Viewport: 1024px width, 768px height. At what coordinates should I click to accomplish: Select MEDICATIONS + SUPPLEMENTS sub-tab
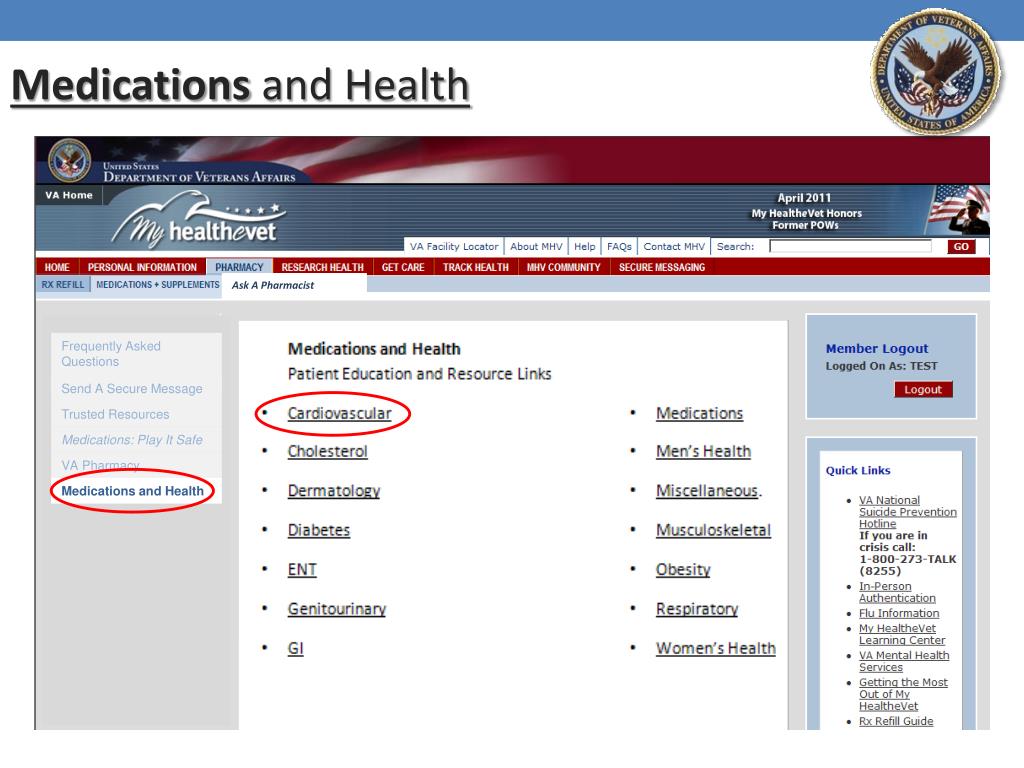[x=158, y=285]
